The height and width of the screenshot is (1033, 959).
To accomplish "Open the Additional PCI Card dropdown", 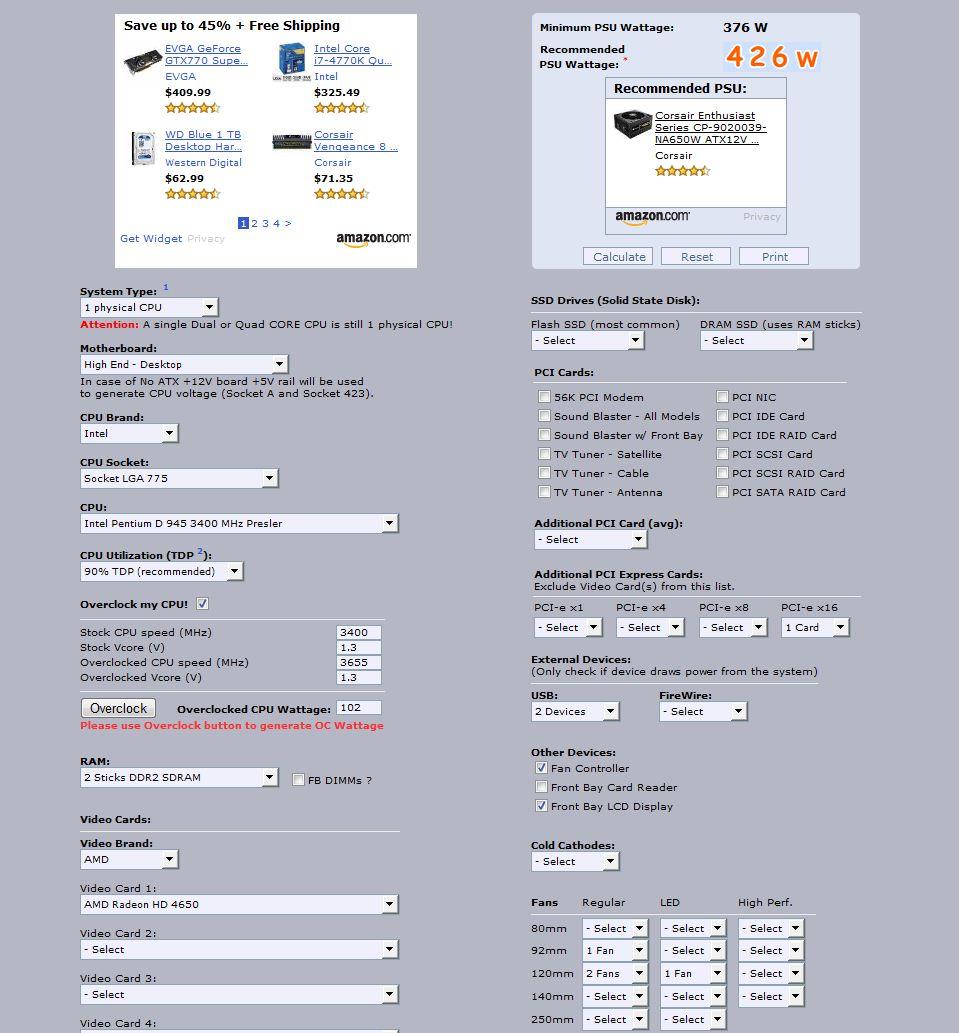I will [x=591, y=540].
